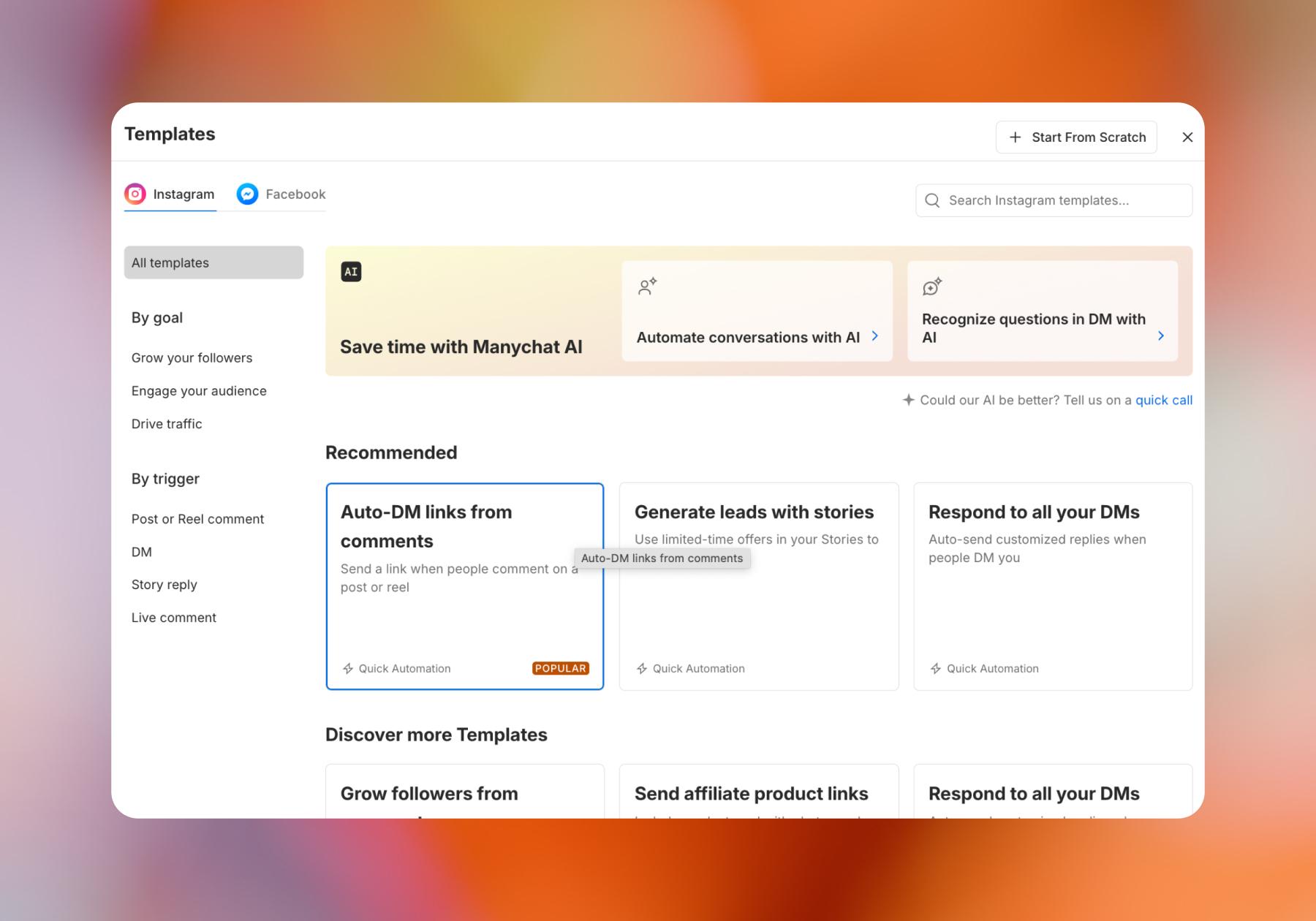This screenshot has height=921, width=1316.
Task: Switch to the Facebook tab
Action: [281, 194]
